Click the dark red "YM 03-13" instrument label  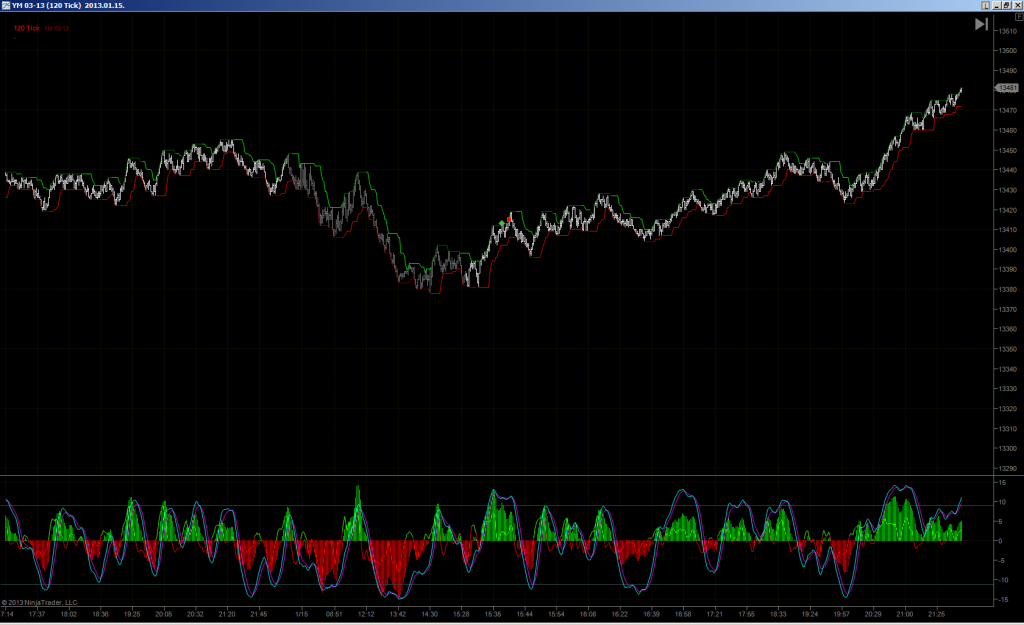(57, 29)
